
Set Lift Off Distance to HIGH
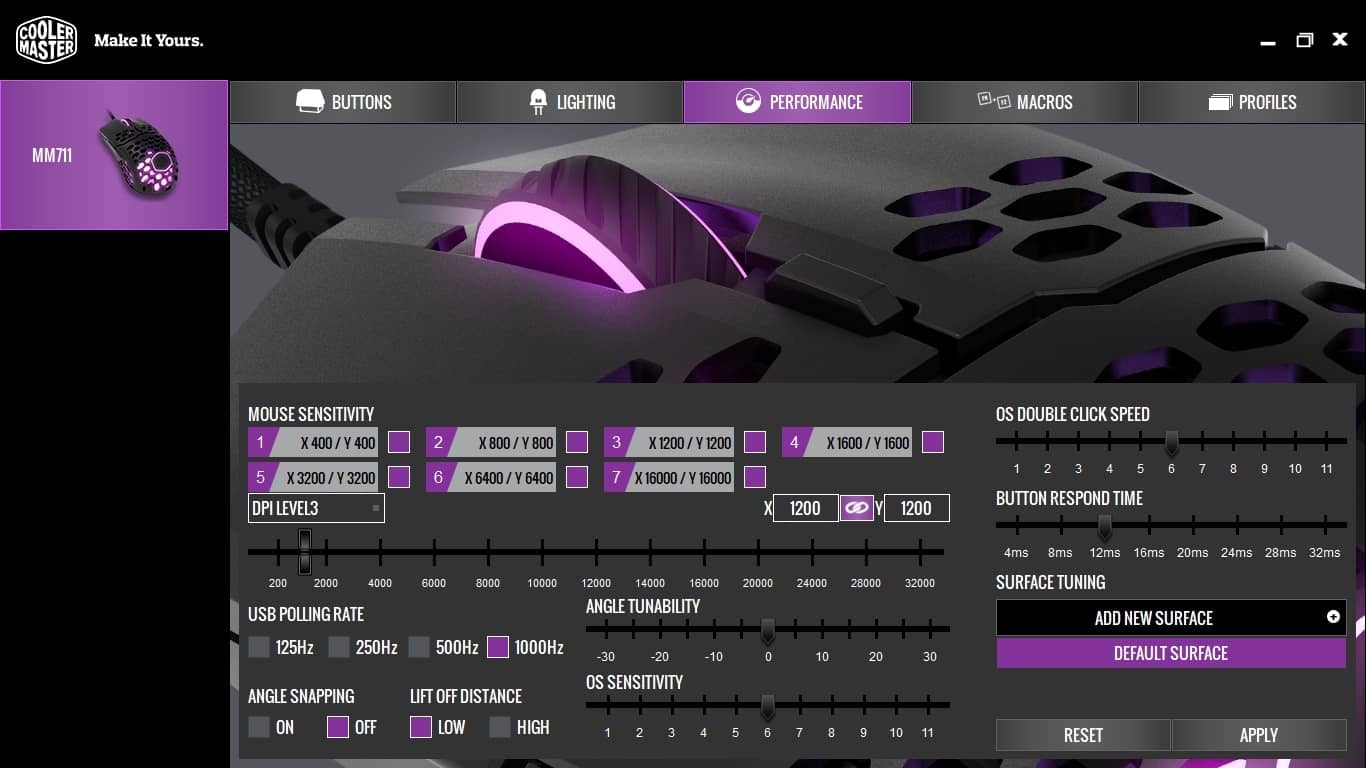pyautogui.click(x=498, y=727)
